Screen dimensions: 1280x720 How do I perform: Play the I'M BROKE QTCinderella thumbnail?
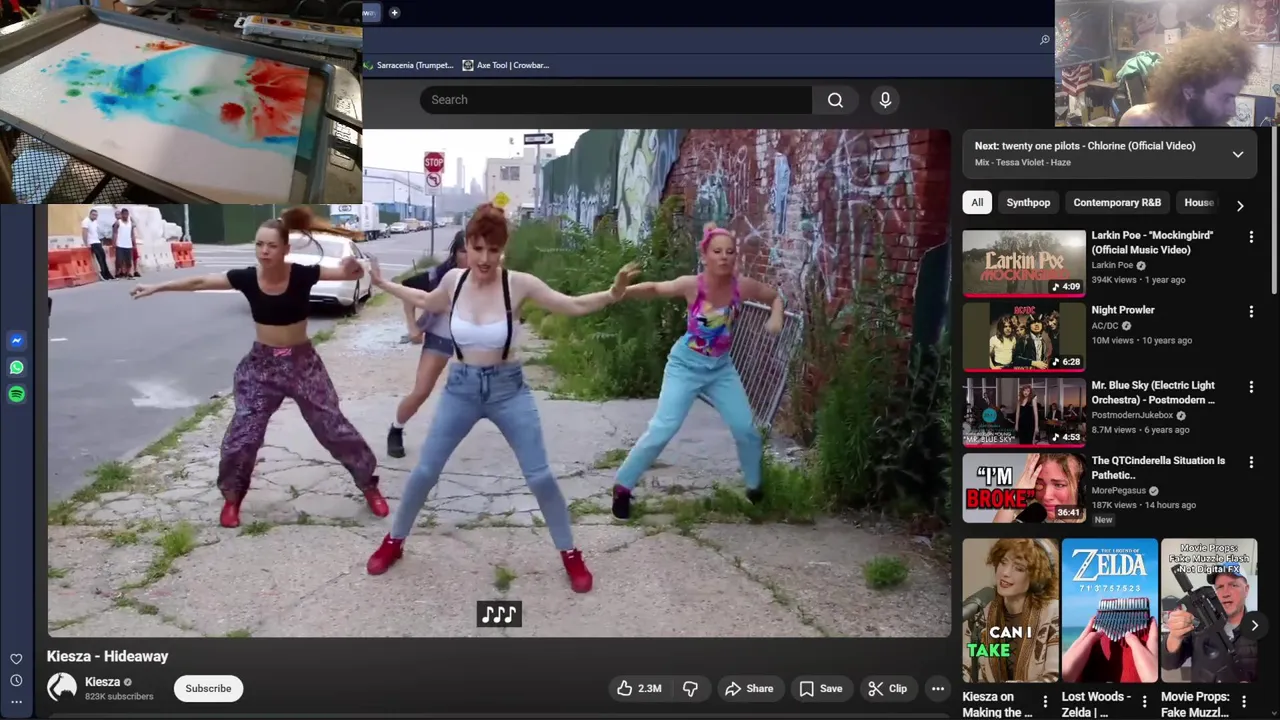point(1024,488)
